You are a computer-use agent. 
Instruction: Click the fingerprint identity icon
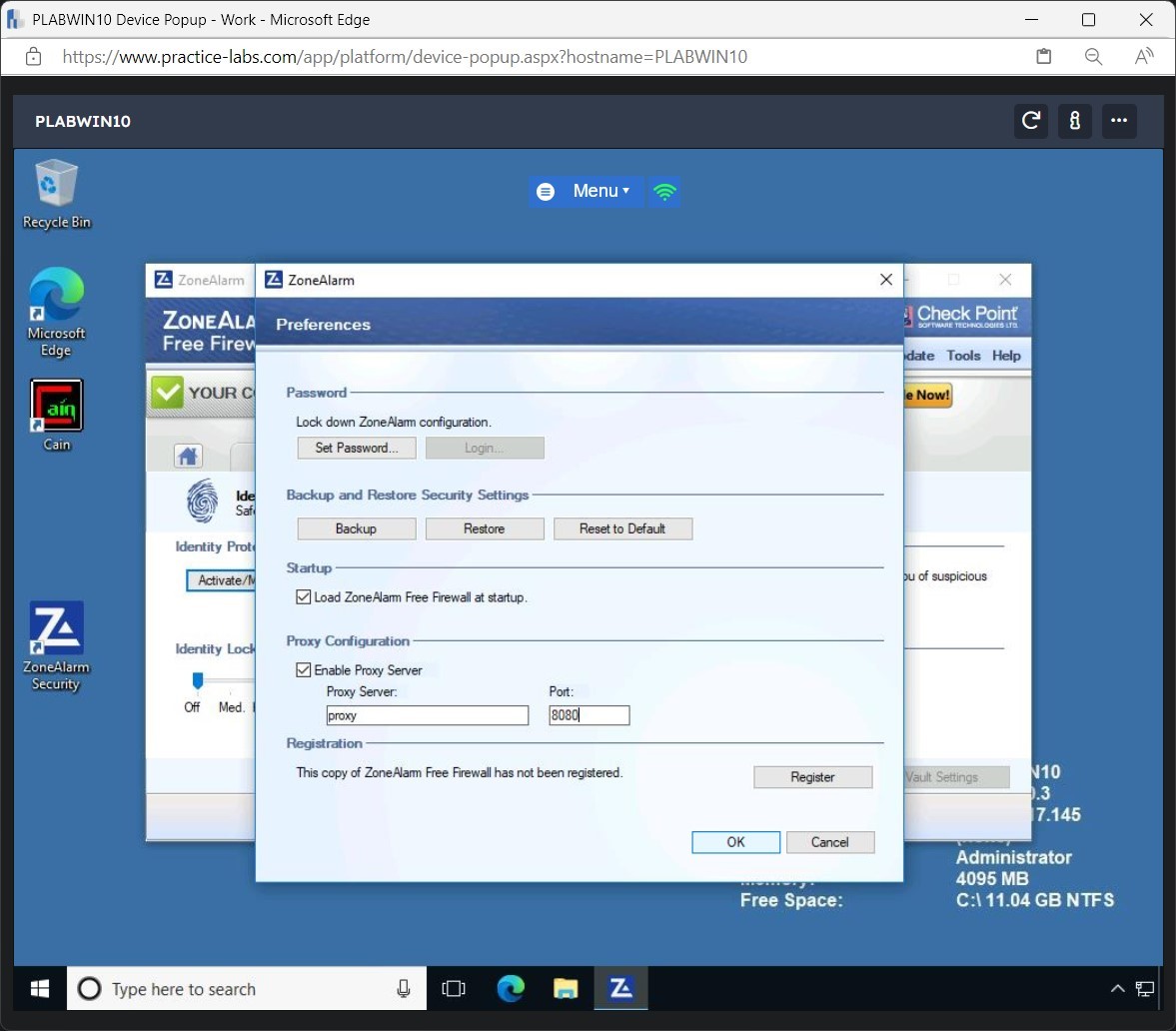(202, 501)
